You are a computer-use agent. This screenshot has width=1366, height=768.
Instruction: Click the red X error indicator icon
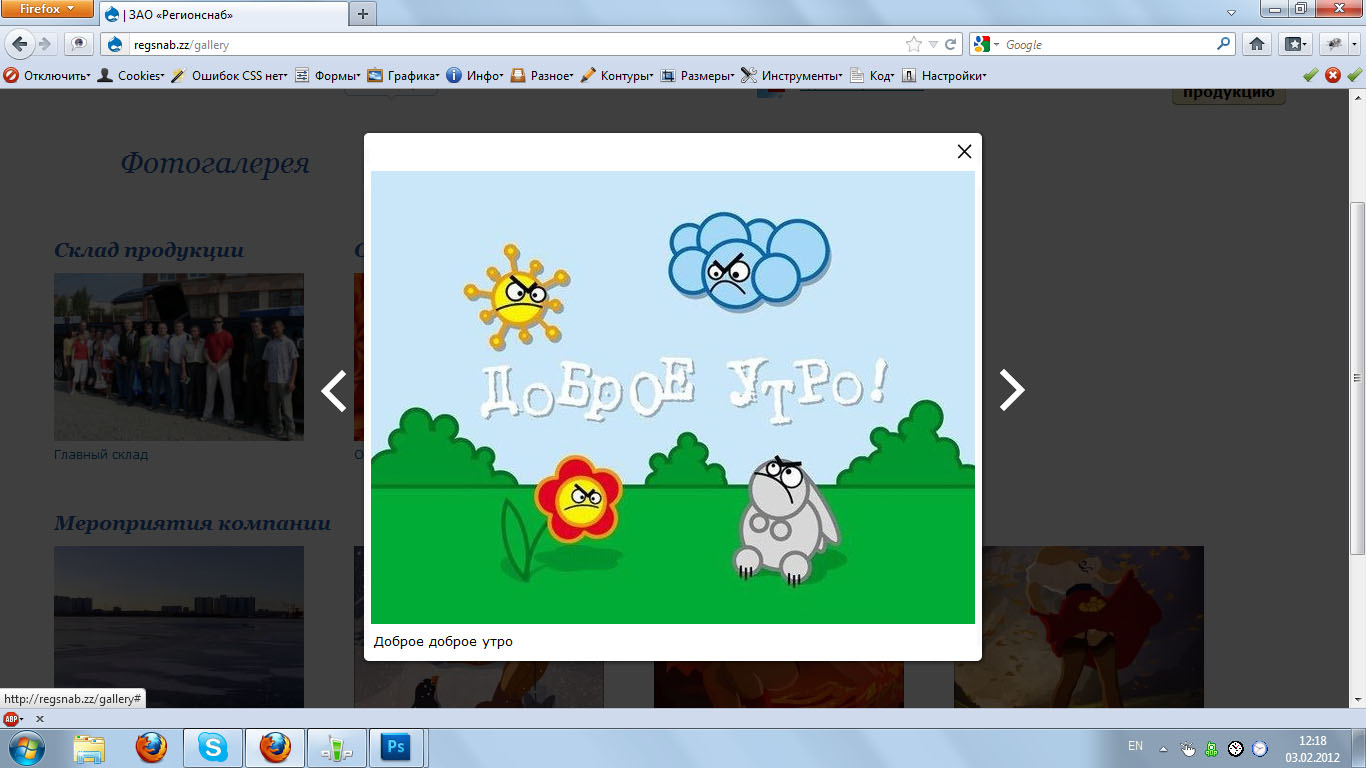(x=1333, y=75)
